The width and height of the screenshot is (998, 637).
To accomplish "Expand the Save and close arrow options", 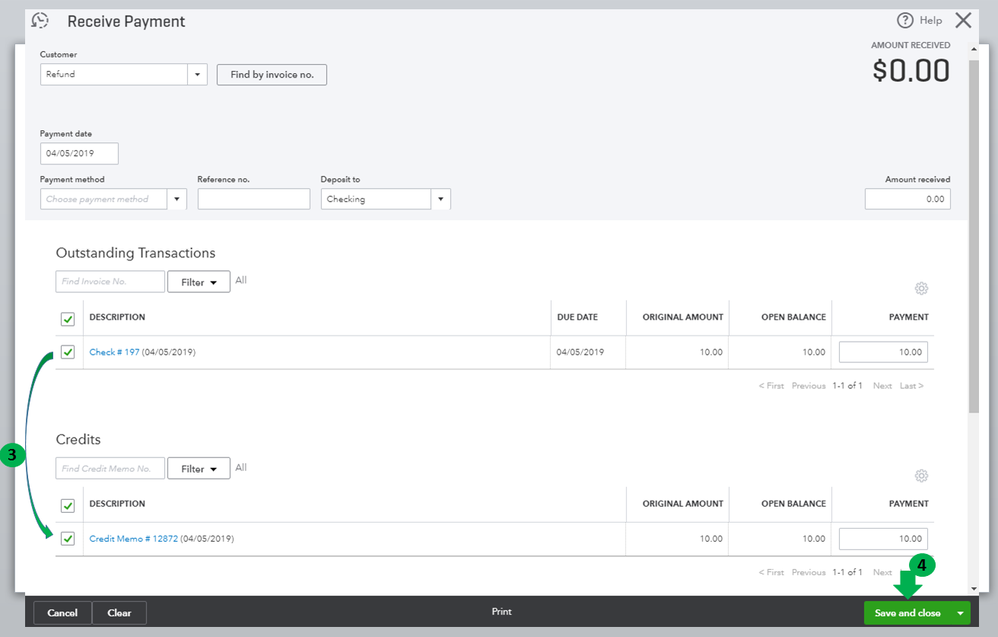I will pyautogui.click(x=960, y=613).
